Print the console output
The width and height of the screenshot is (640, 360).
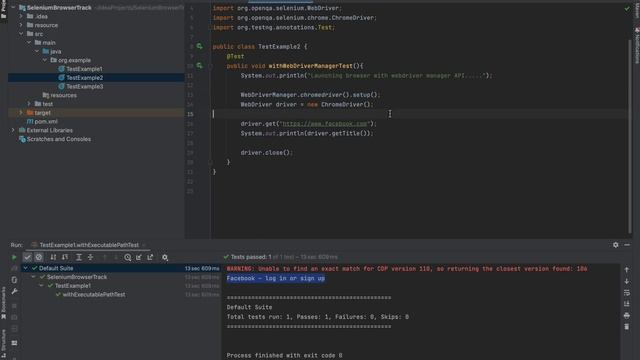(x=627, y=316)
